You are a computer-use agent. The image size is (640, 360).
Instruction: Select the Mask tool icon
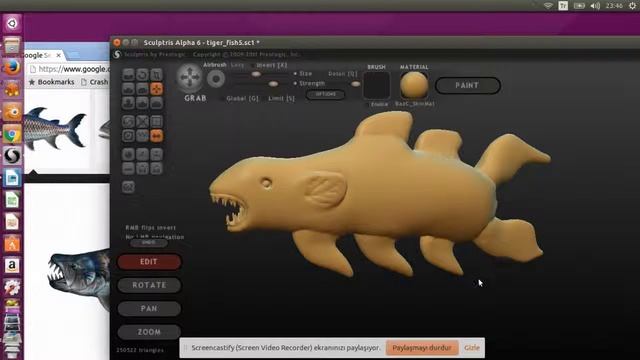[x=128, y=136]
